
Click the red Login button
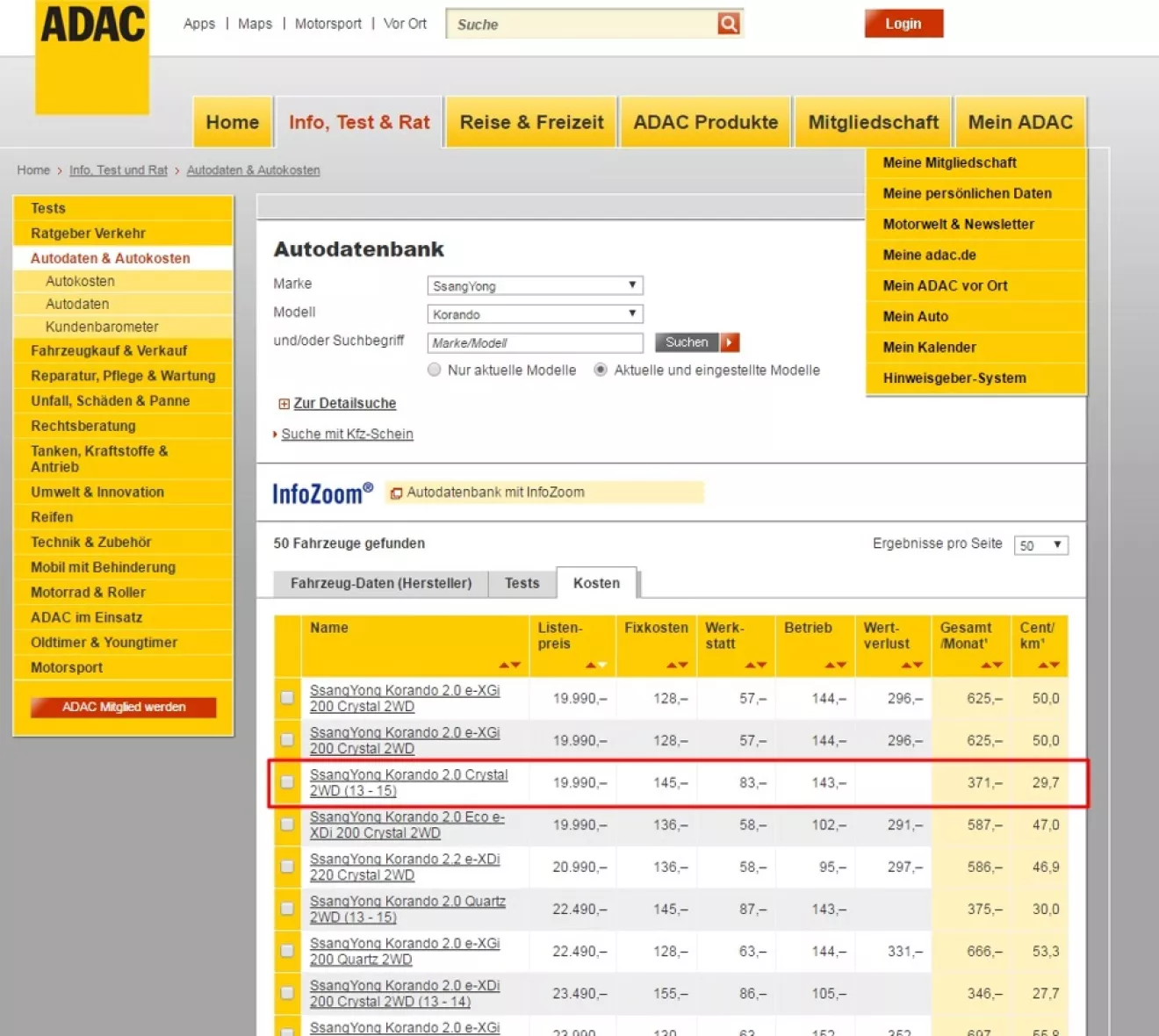coord(903,24)
